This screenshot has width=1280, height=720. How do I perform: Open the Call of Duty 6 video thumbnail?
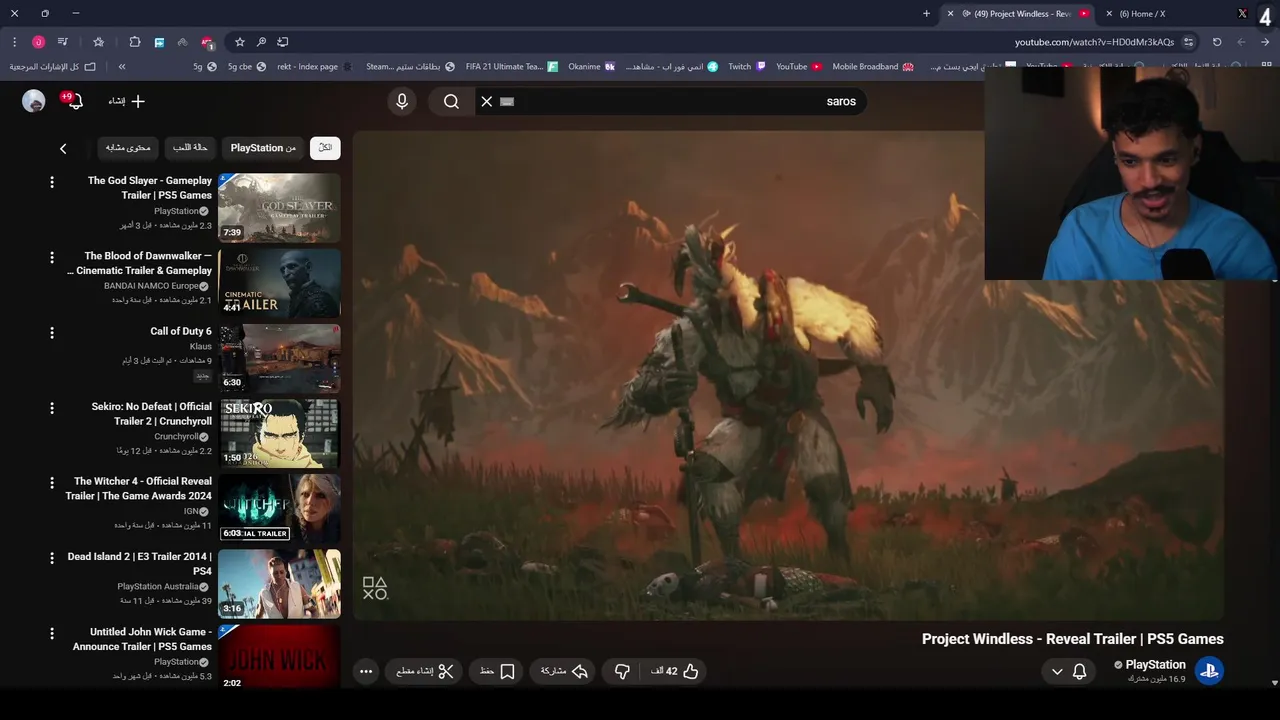(279, 358)
